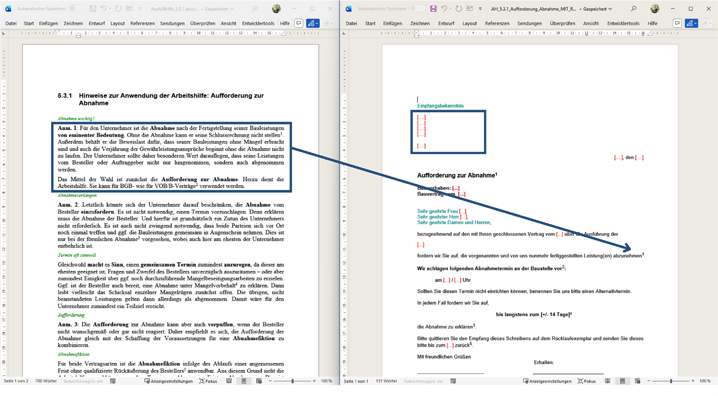This screenshot has width=718, height=396.
Task: Open the Gespeichert file dropdown in the left window
Action: [218, 9]
